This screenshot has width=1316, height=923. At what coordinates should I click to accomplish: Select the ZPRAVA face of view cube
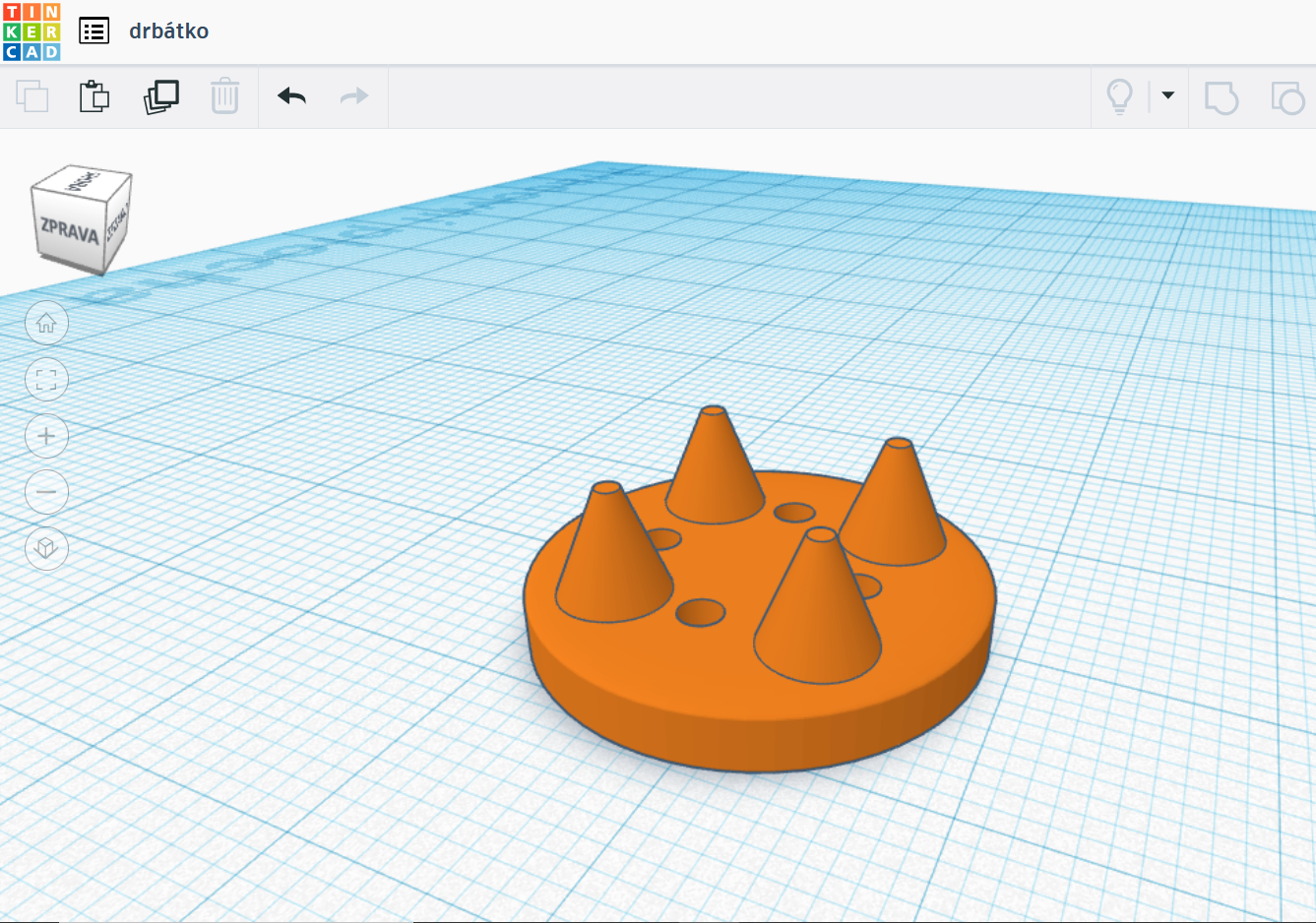coord(68,230)
